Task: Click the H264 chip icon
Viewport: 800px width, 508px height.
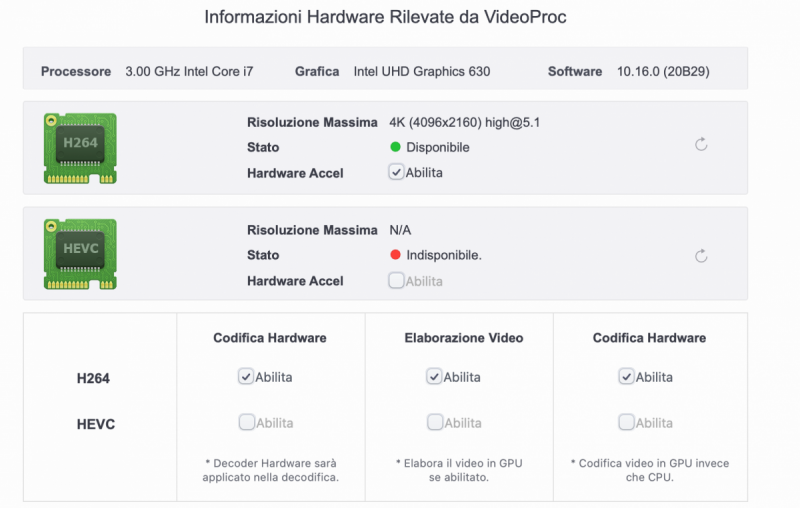Action: click(x=80, y=148)
